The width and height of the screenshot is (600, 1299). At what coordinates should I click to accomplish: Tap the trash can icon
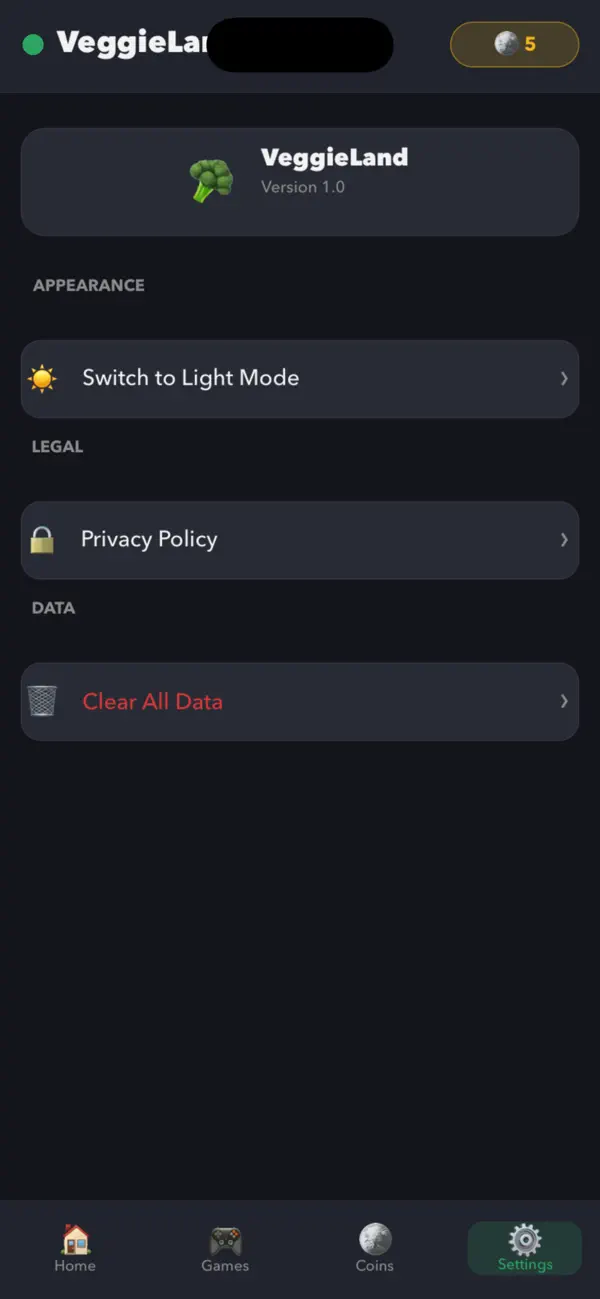(42, 701)
